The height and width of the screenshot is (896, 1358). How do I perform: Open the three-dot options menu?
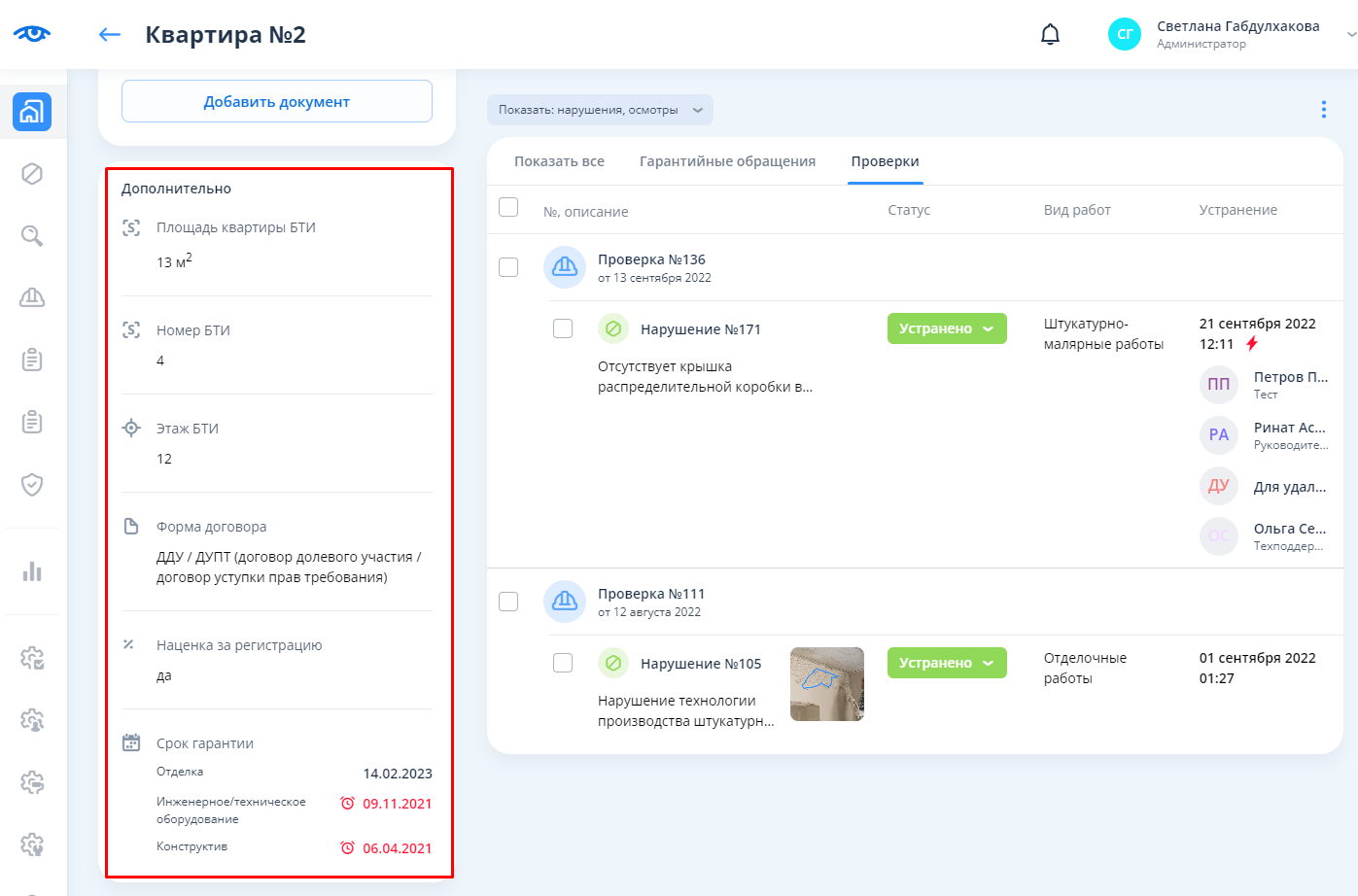[x=1323, y=110]
